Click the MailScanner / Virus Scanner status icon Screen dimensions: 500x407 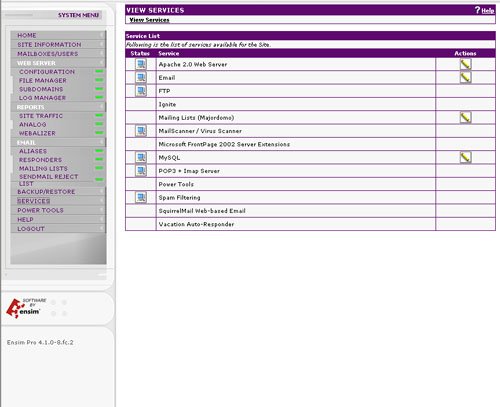tap(141, 130)
